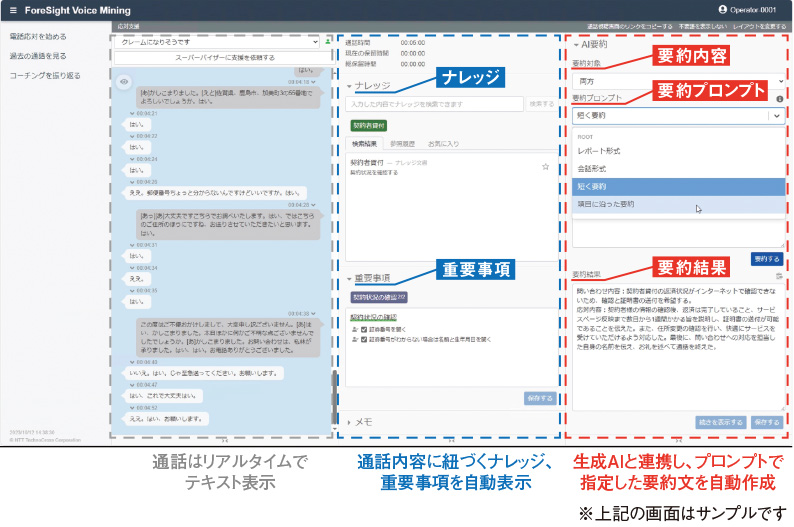Click the chevron of the 短く要約 prompt combo box
This screenshot has width=794, height=527.
(776, 116)
